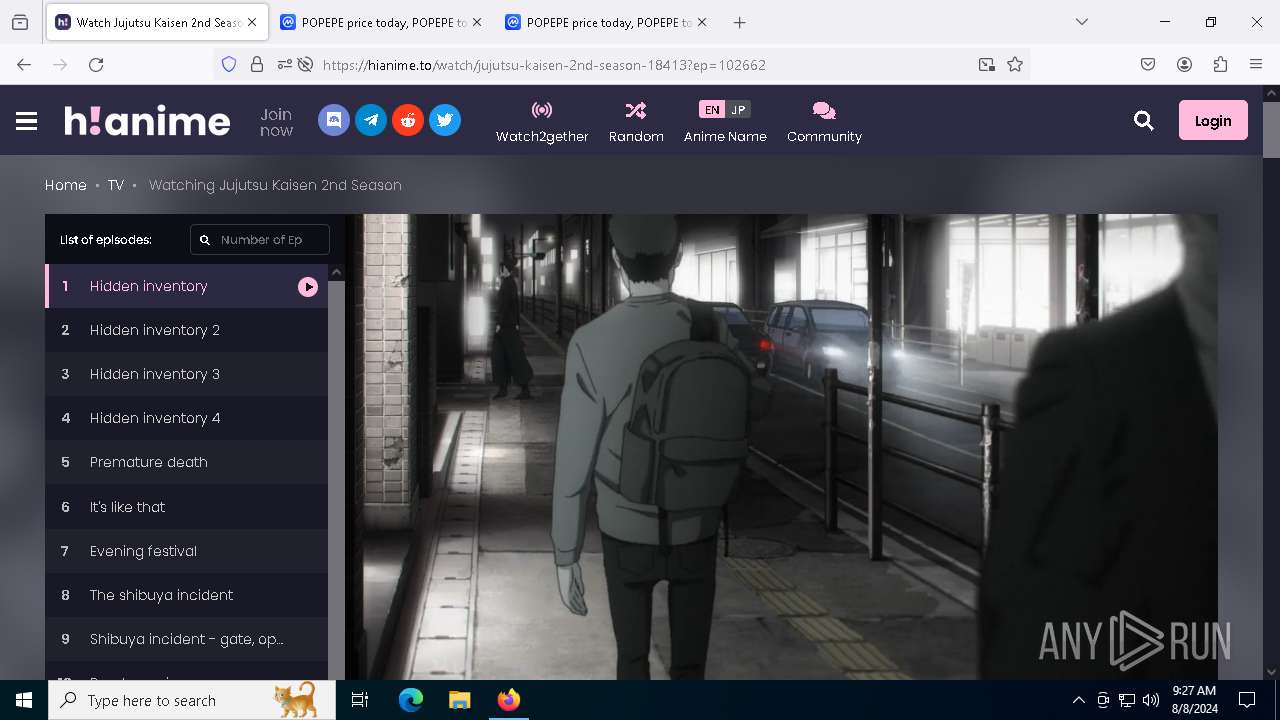Click the Login button

point(1213,120)
